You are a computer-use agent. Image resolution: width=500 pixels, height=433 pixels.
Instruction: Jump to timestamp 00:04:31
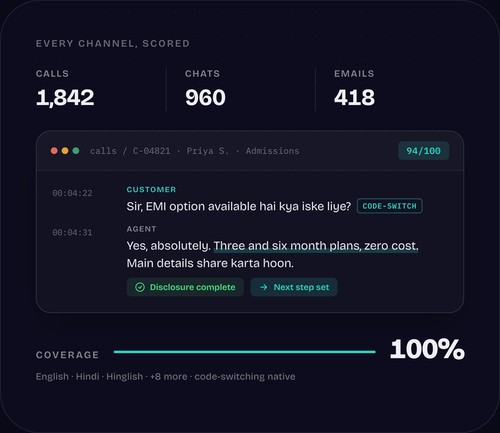tap(72, 232)
